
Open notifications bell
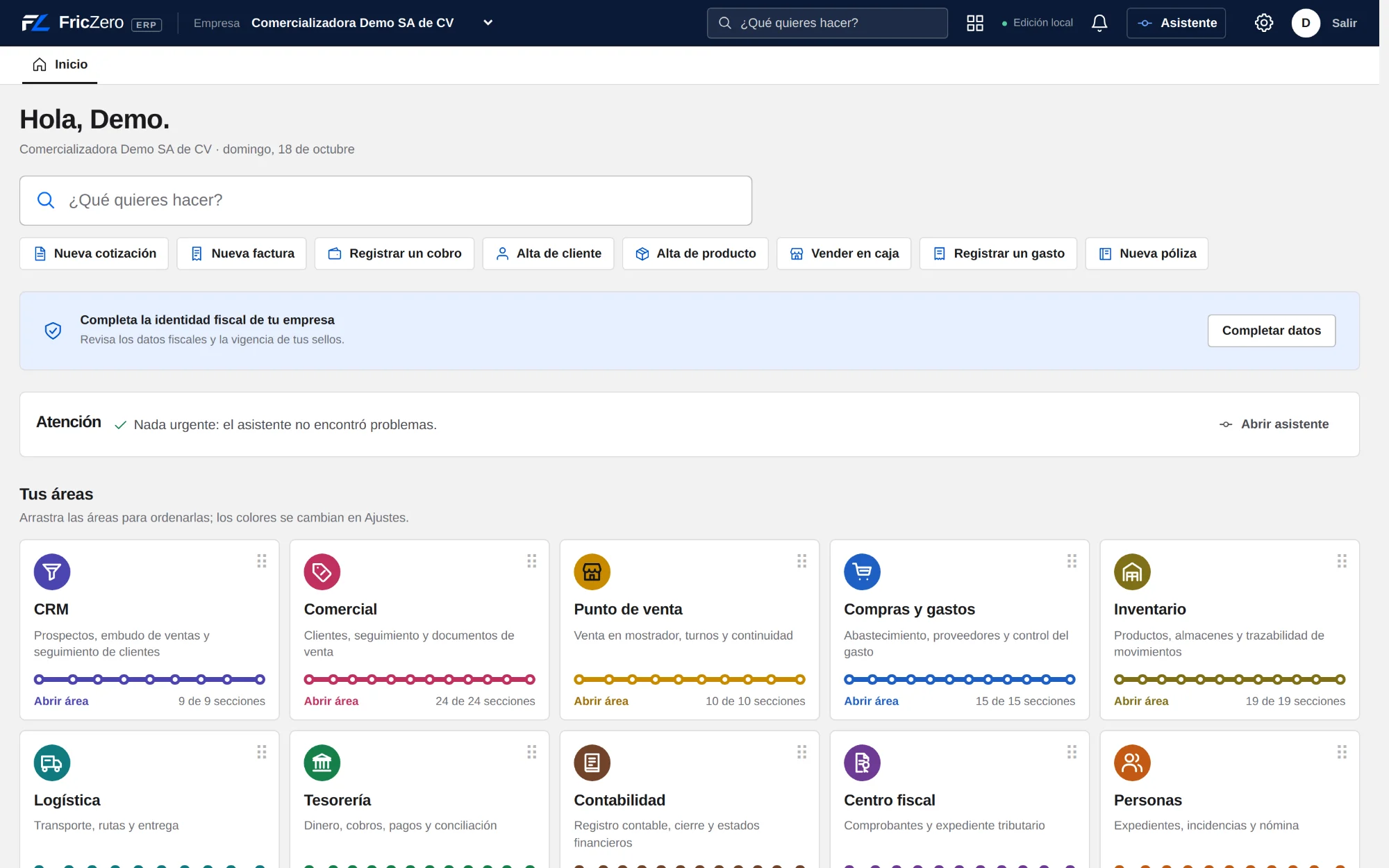click(x=1099, y=23)
